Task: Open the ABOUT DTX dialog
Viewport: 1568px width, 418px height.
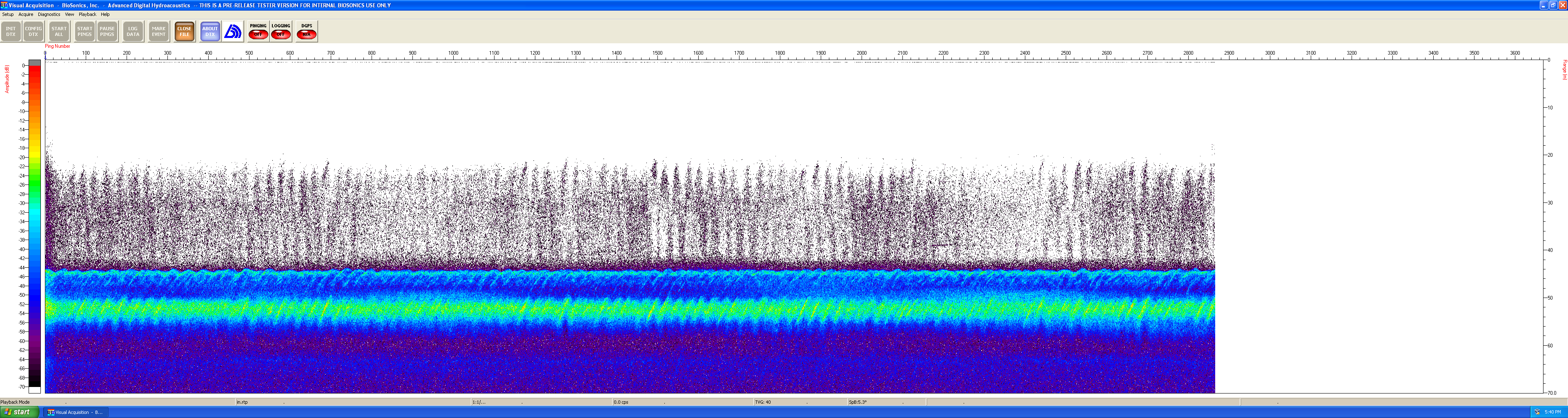Action: pos(210,32)
